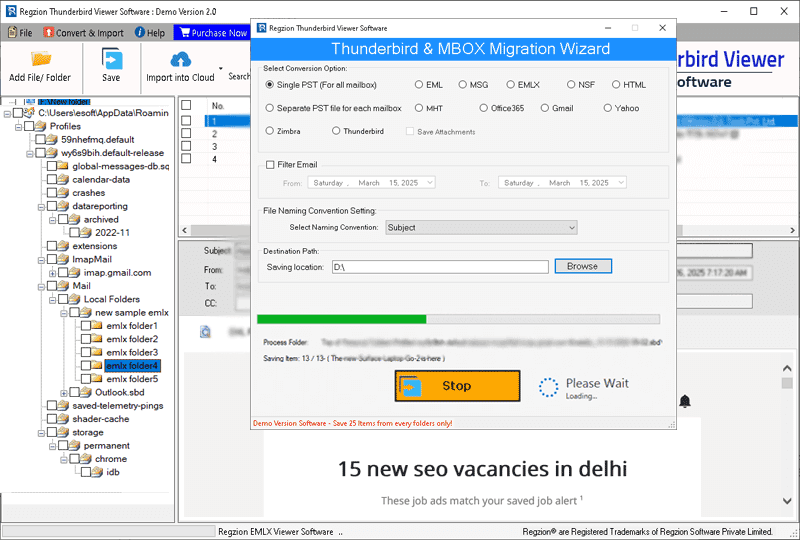Select the Office365 option
The image size is (800, 540).
[x=484, y=108]
